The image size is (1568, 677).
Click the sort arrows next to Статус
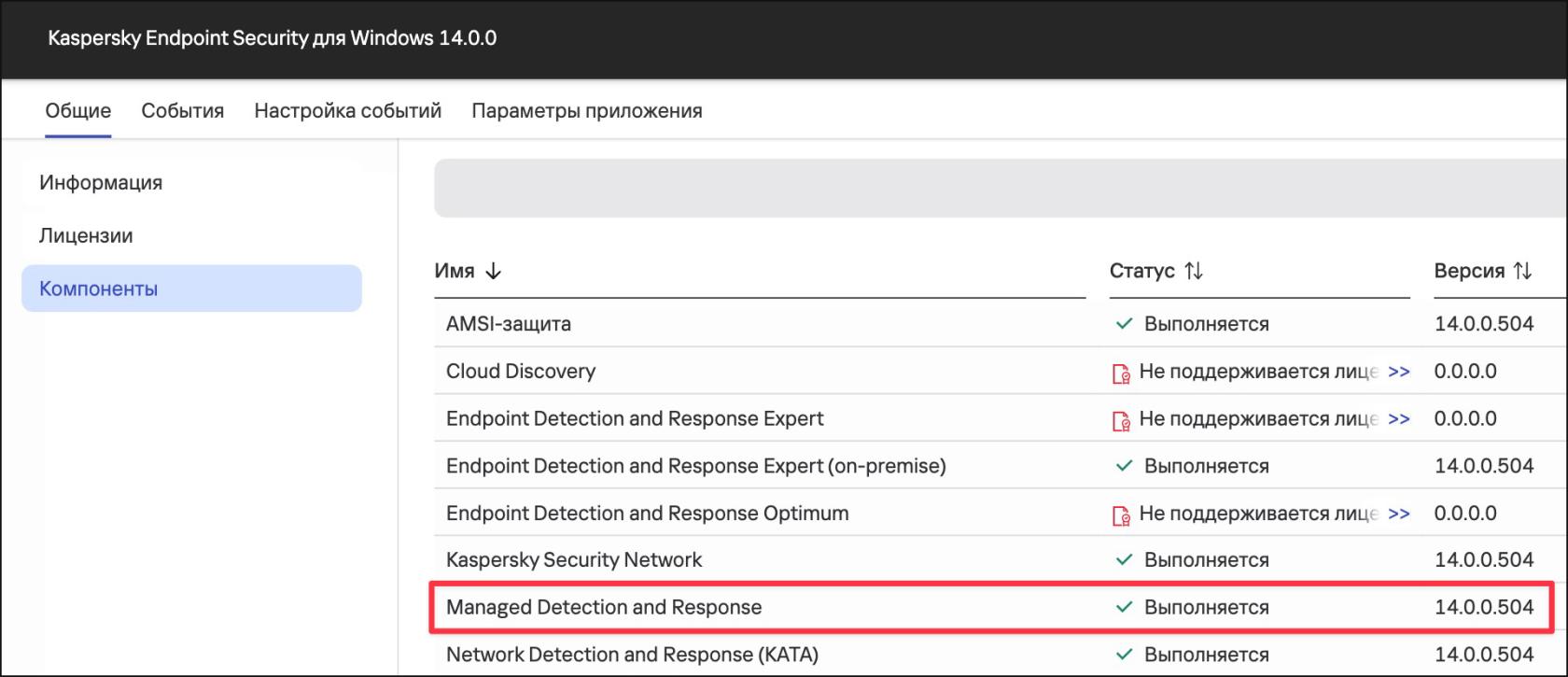click(1194, 271)
